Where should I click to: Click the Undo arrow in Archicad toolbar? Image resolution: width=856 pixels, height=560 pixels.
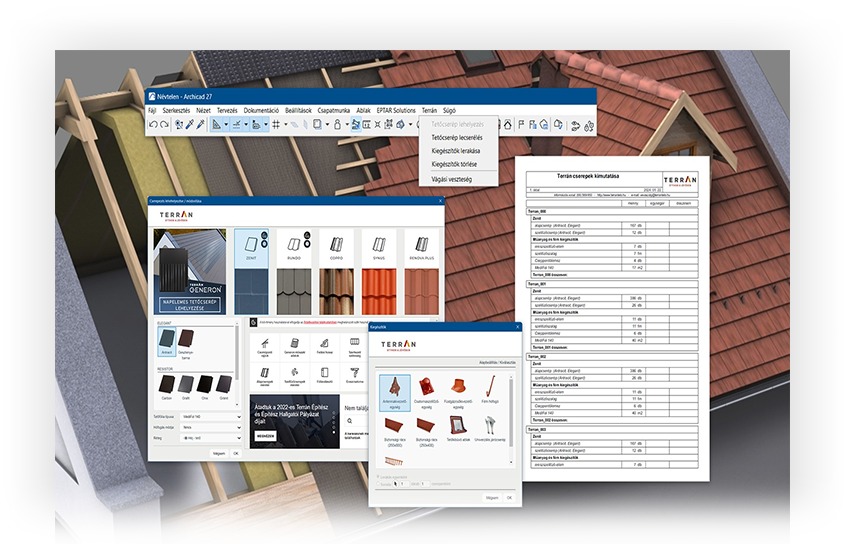[153, 124]
